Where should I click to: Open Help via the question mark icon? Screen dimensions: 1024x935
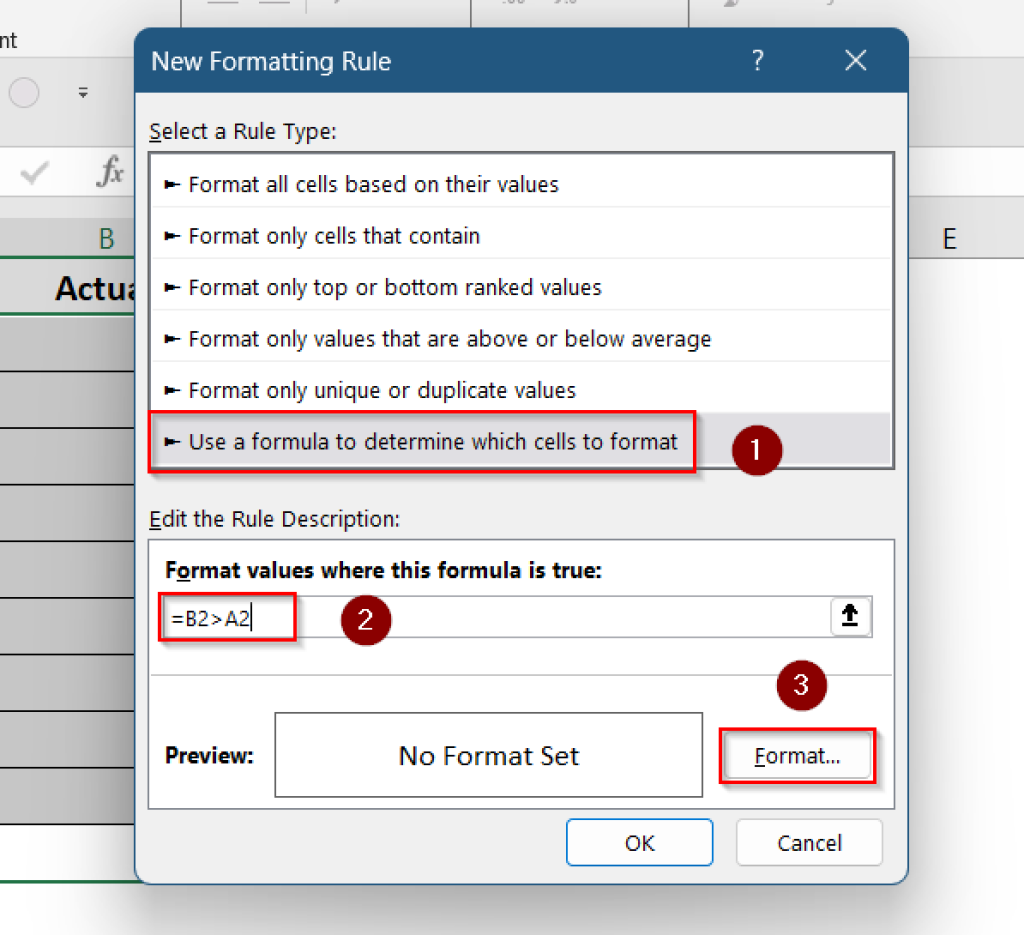(x=757, y=61)
